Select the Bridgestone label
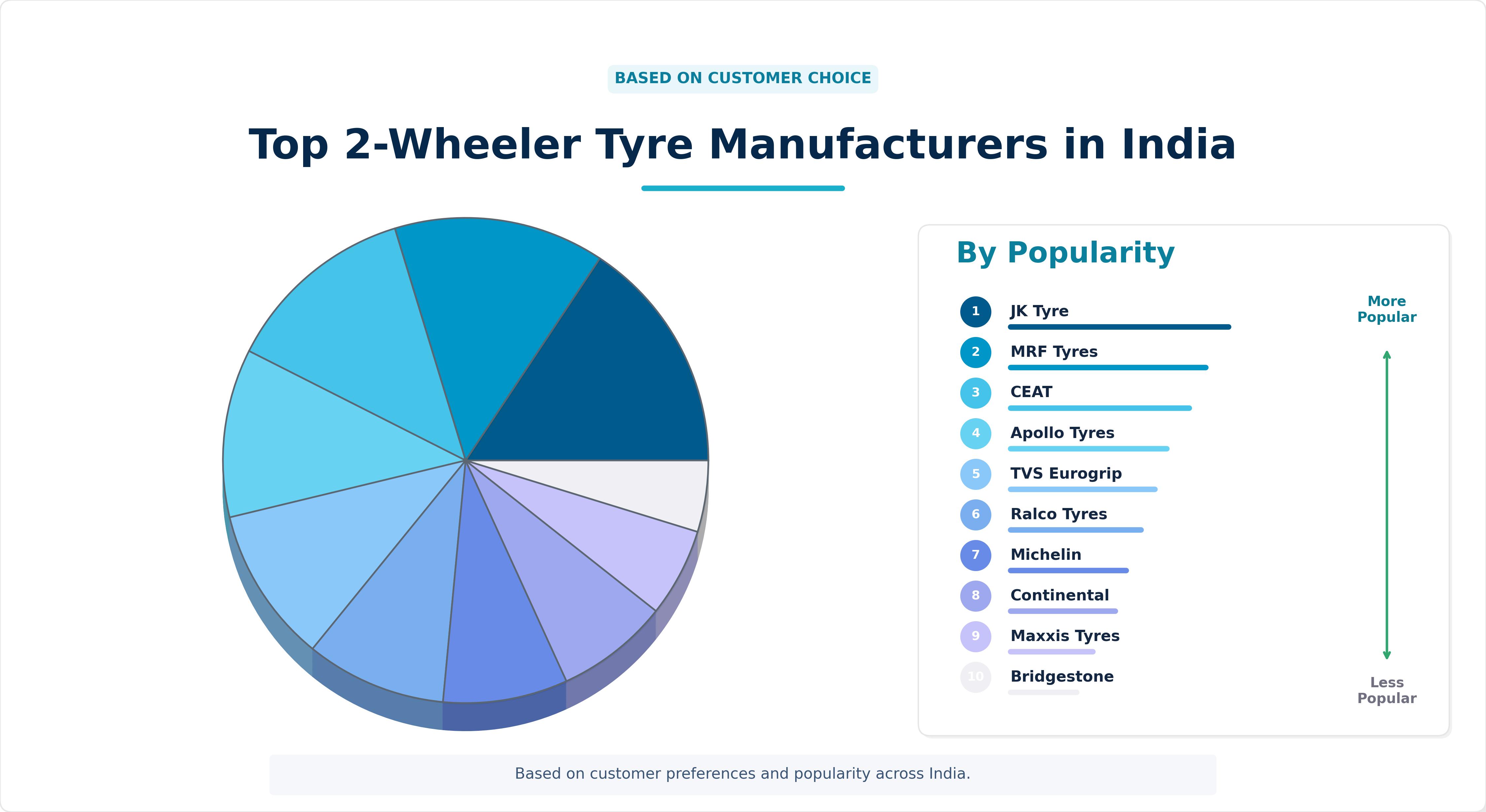Screen dimensions: 1486x812 pos(1061,676)
